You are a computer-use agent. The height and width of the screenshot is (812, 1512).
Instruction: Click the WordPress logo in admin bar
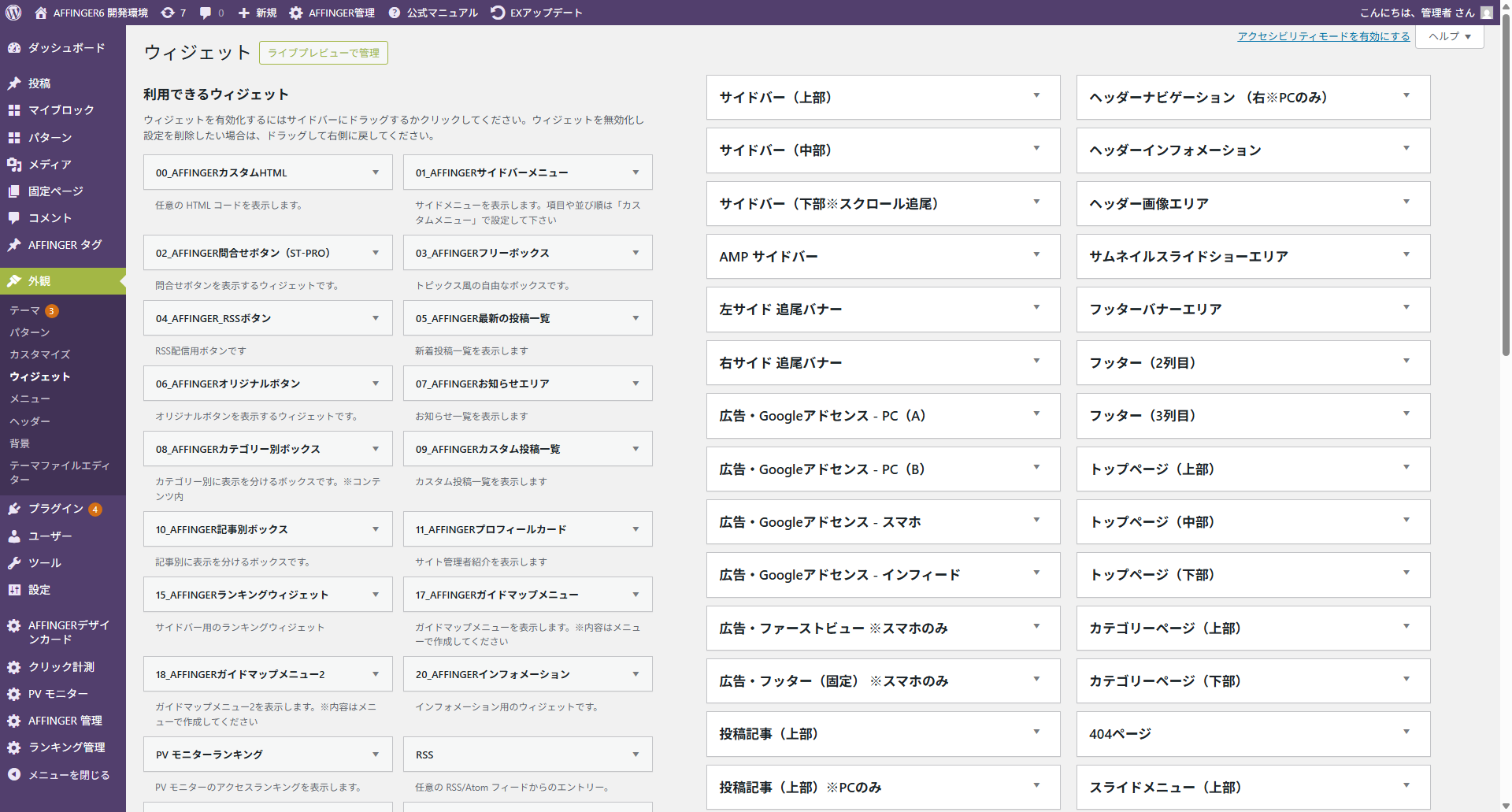click(x=13, y=13)
